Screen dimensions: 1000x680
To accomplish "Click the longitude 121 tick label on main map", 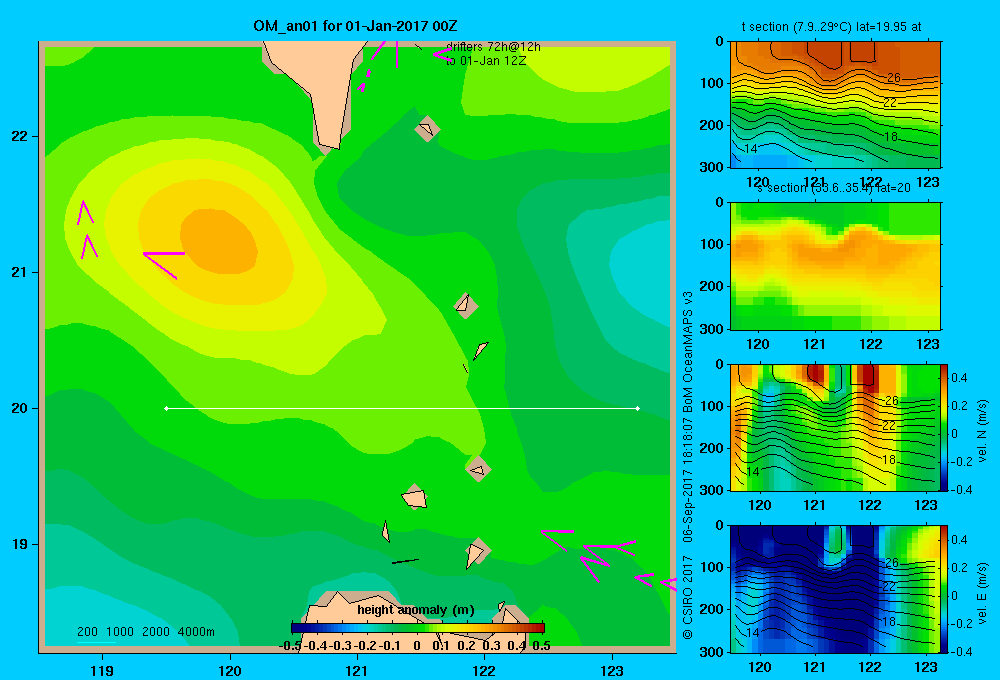I will pos(357,671).
